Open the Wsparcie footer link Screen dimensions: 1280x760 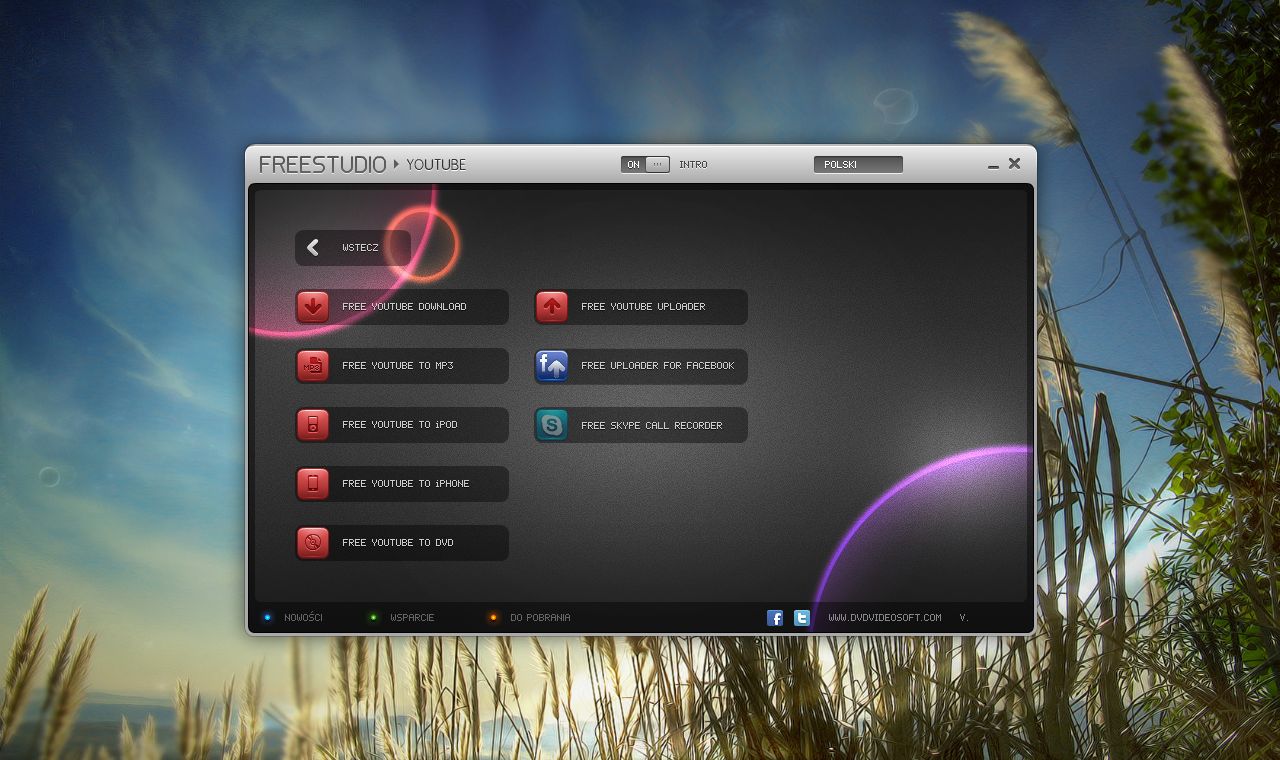tap(412, 618)
